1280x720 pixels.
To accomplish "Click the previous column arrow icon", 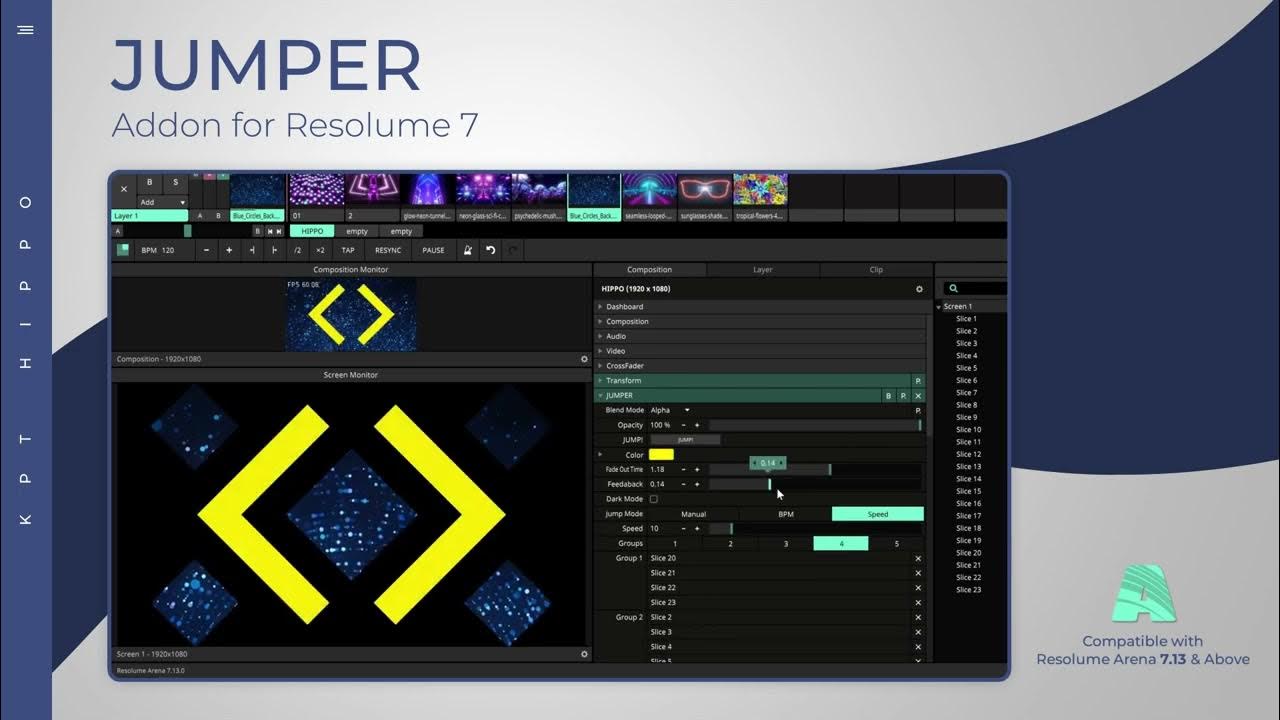I will coord(269,231).
